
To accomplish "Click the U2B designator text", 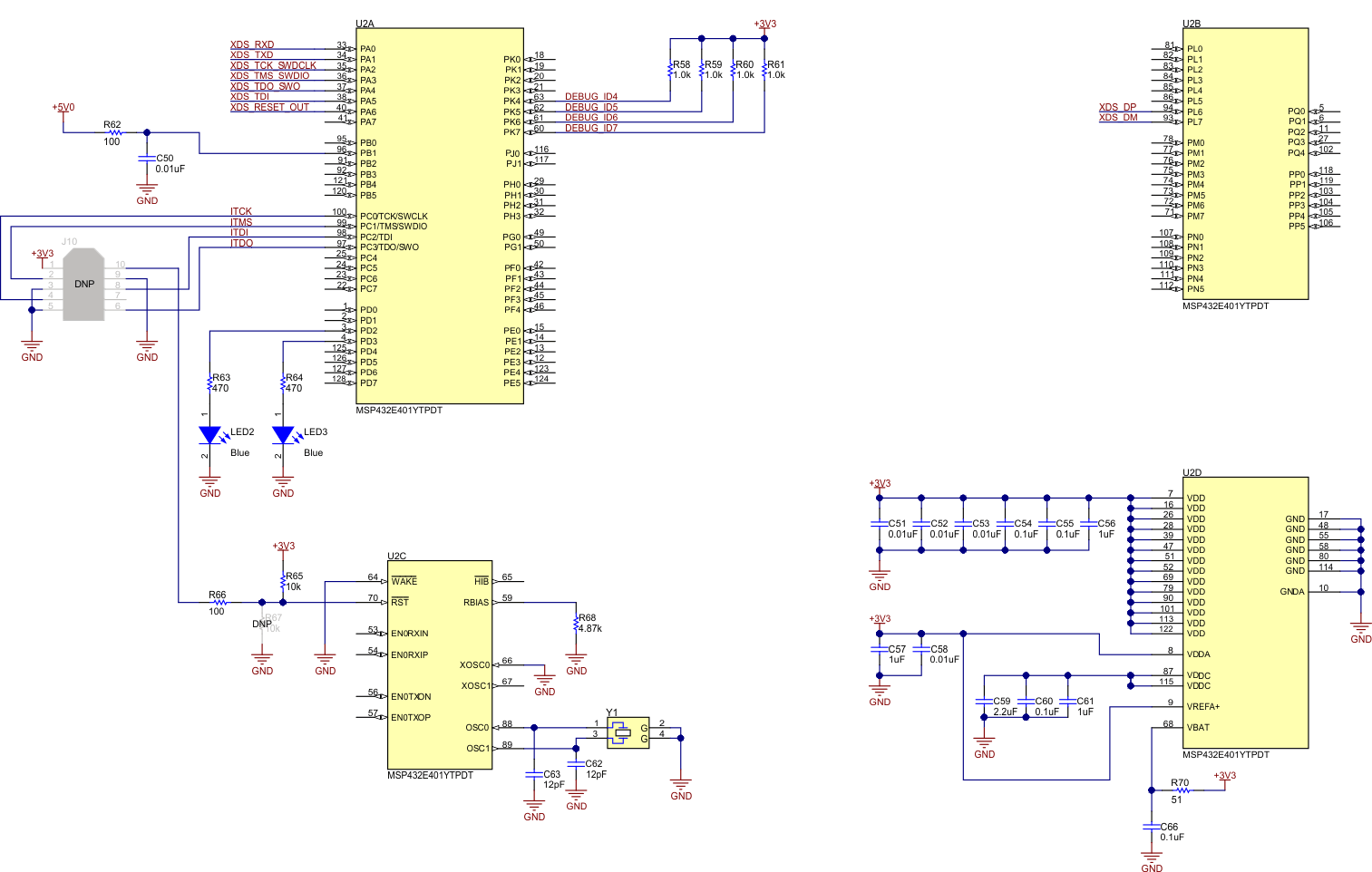I will 1192,24.
